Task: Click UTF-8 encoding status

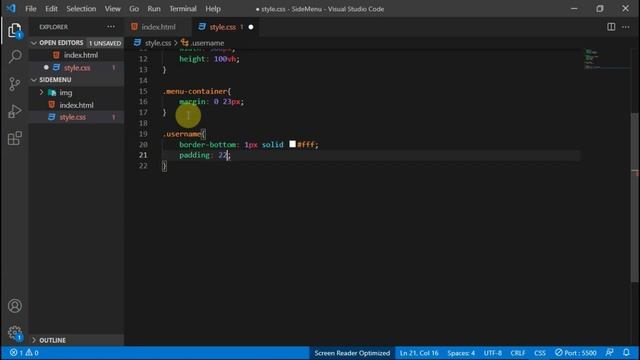Action: [493, 353]
